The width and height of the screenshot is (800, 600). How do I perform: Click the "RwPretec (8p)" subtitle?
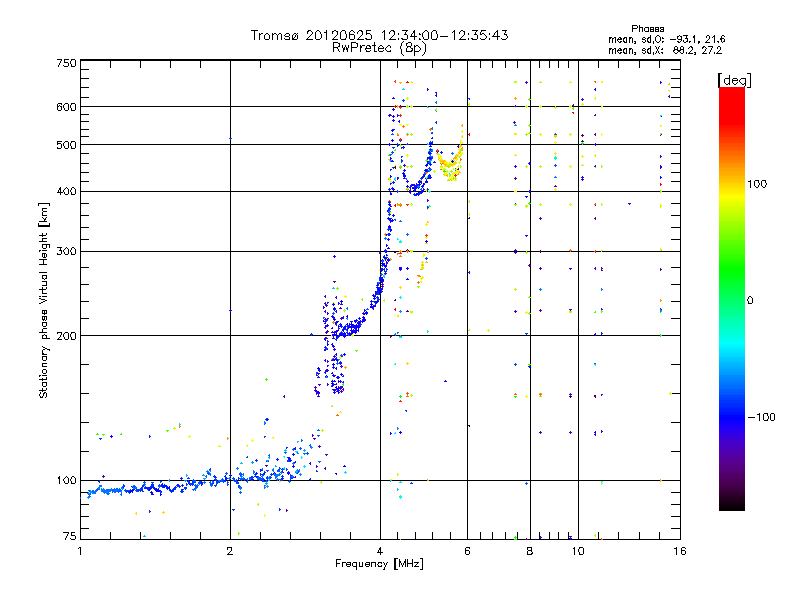coord(379,48)
